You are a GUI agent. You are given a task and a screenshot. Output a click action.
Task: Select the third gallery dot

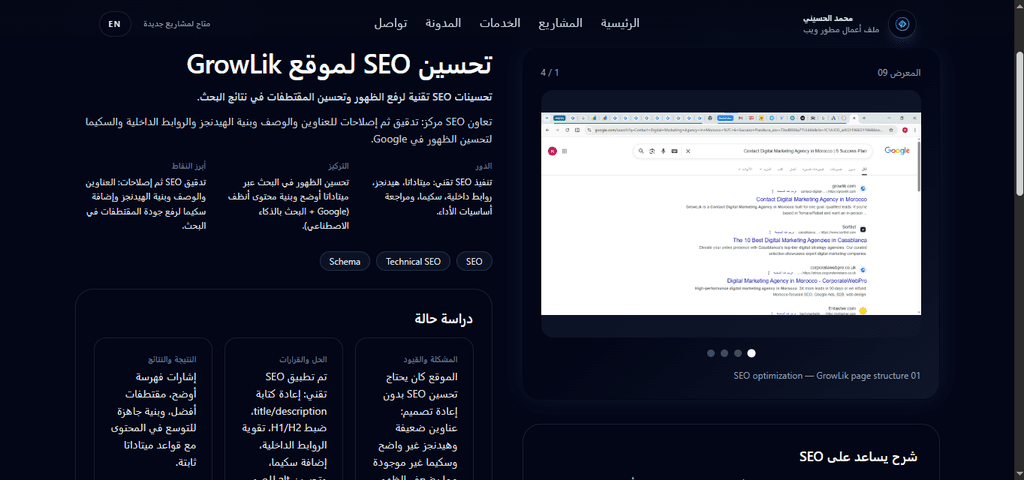738,353
